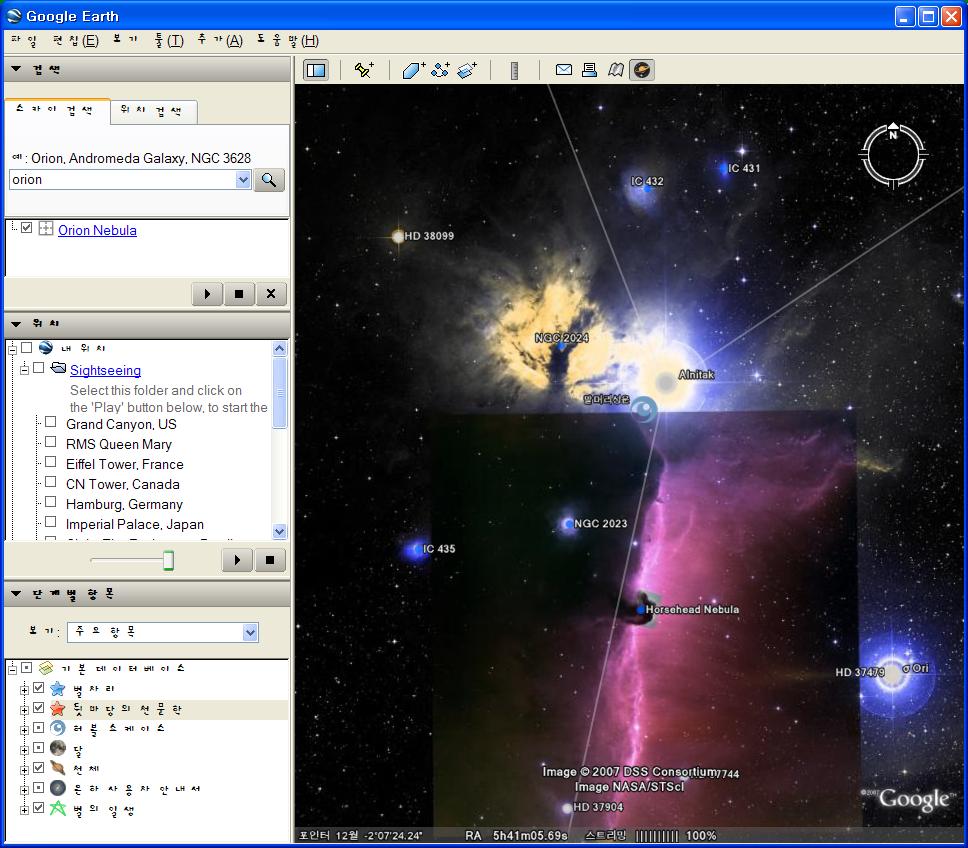Click the Hubble icon below NGC 2024
Image resolution: width=968 pixels, height=848 pixels.
click(x=644, y=410)
